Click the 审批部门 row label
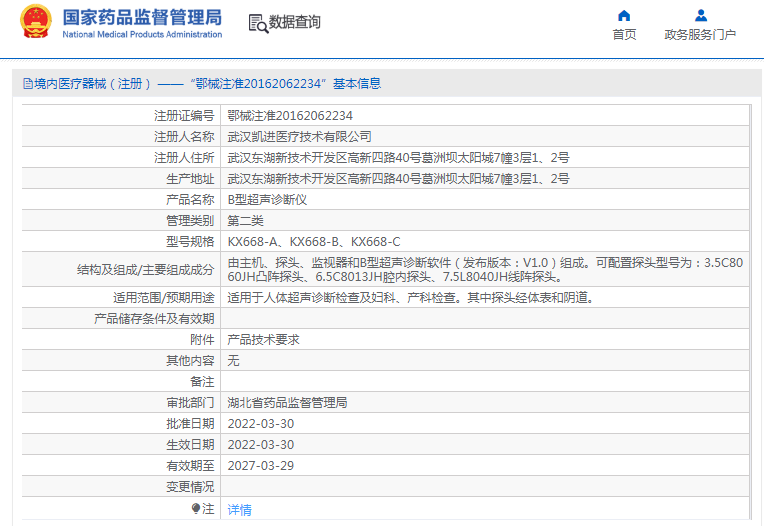The height and width of the screenshot is (526, 764). (x=190, y=402)
